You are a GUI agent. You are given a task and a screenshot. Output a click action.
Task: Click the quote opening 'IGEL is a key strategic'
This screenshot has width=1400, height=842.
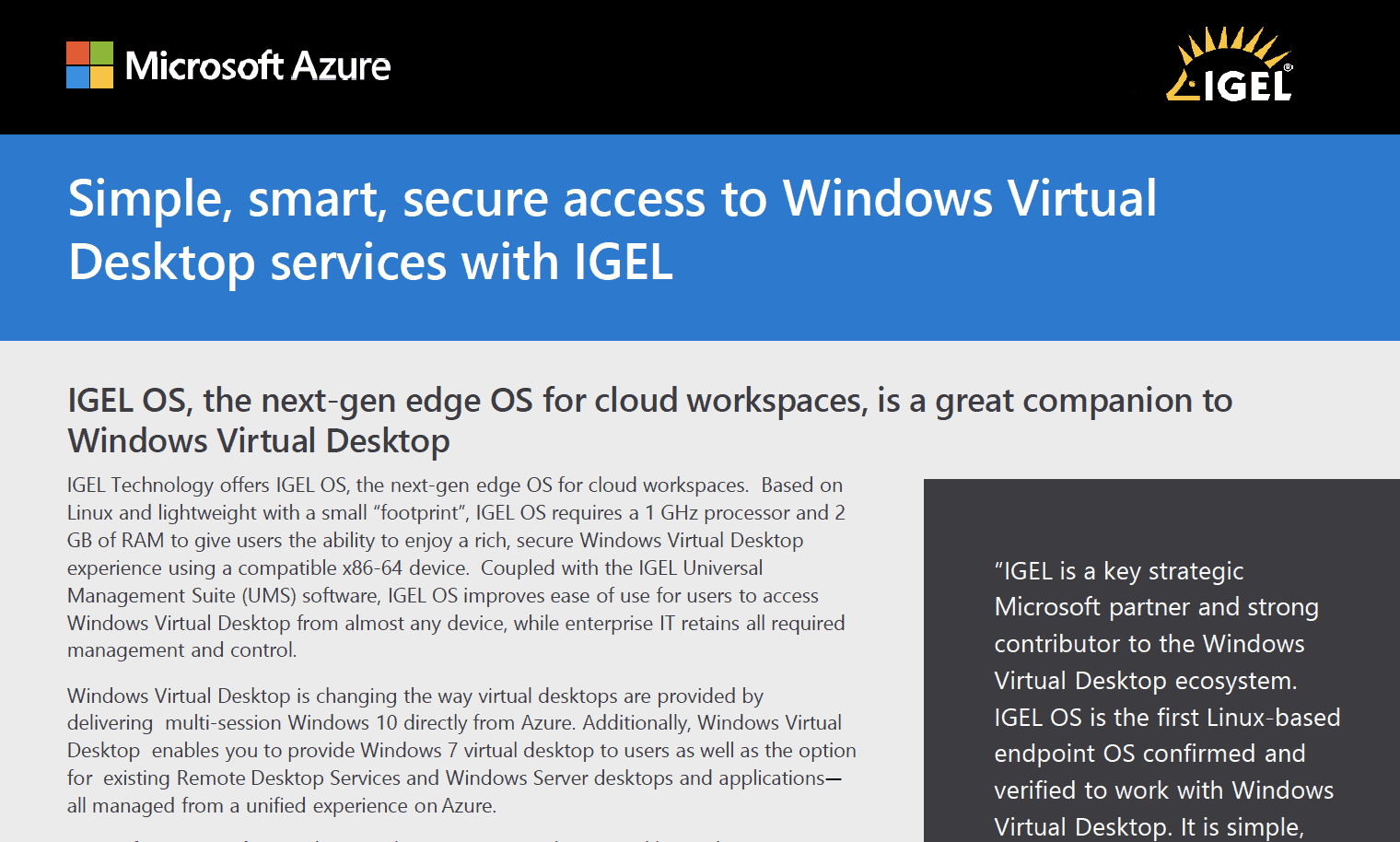(x=1119, y=571)
